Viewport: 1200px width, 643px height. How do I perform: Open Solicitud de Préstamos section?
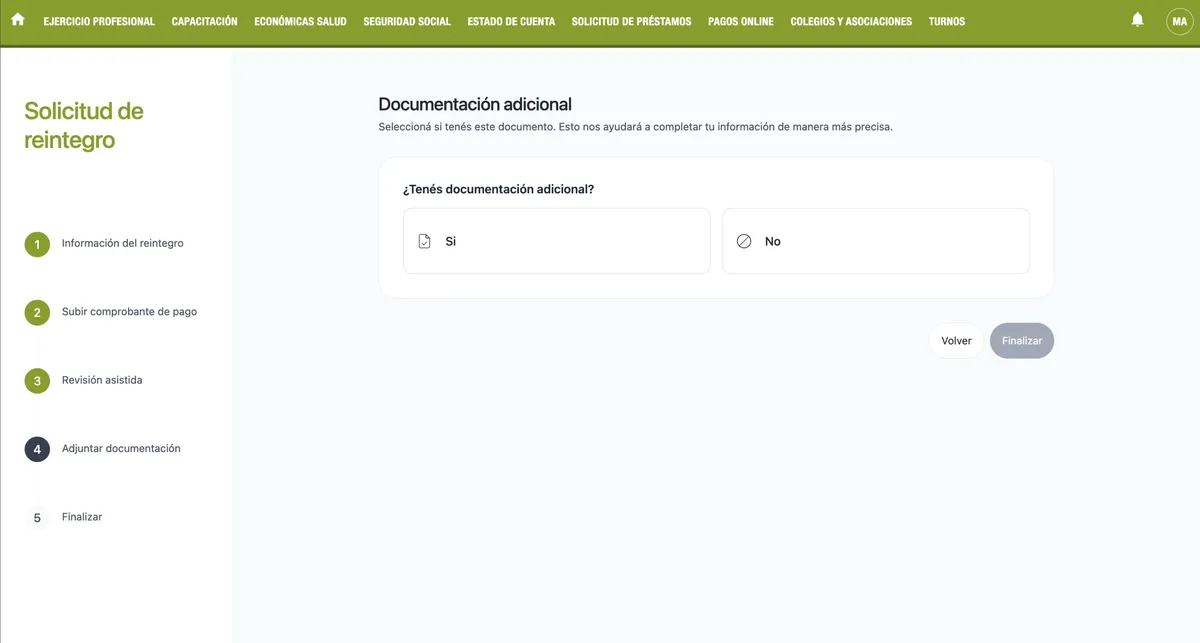(631, 21)
